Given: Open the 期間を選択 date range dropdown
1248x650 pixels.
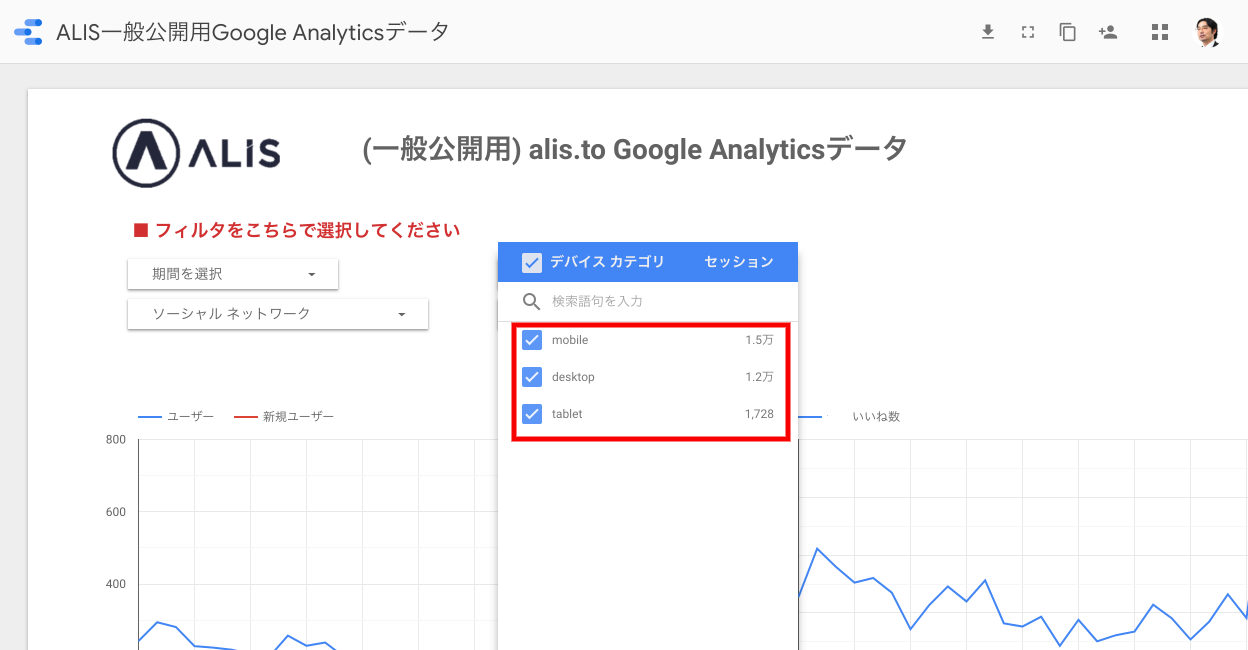Looking at the screenshot, I should [233, 274].
